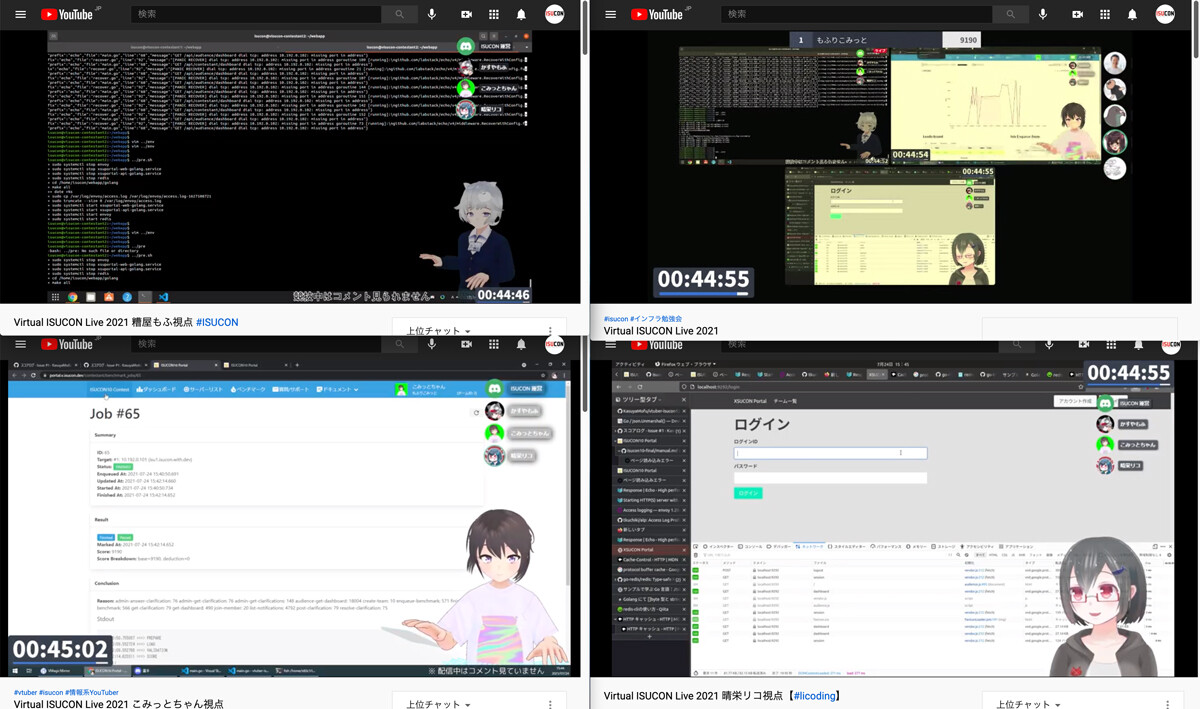Image resolution: width=1200 pixels, height=709 pixels.
Task: Click YouTube logo in インフラ勉強会 window
Action: [x=656, y=14]
